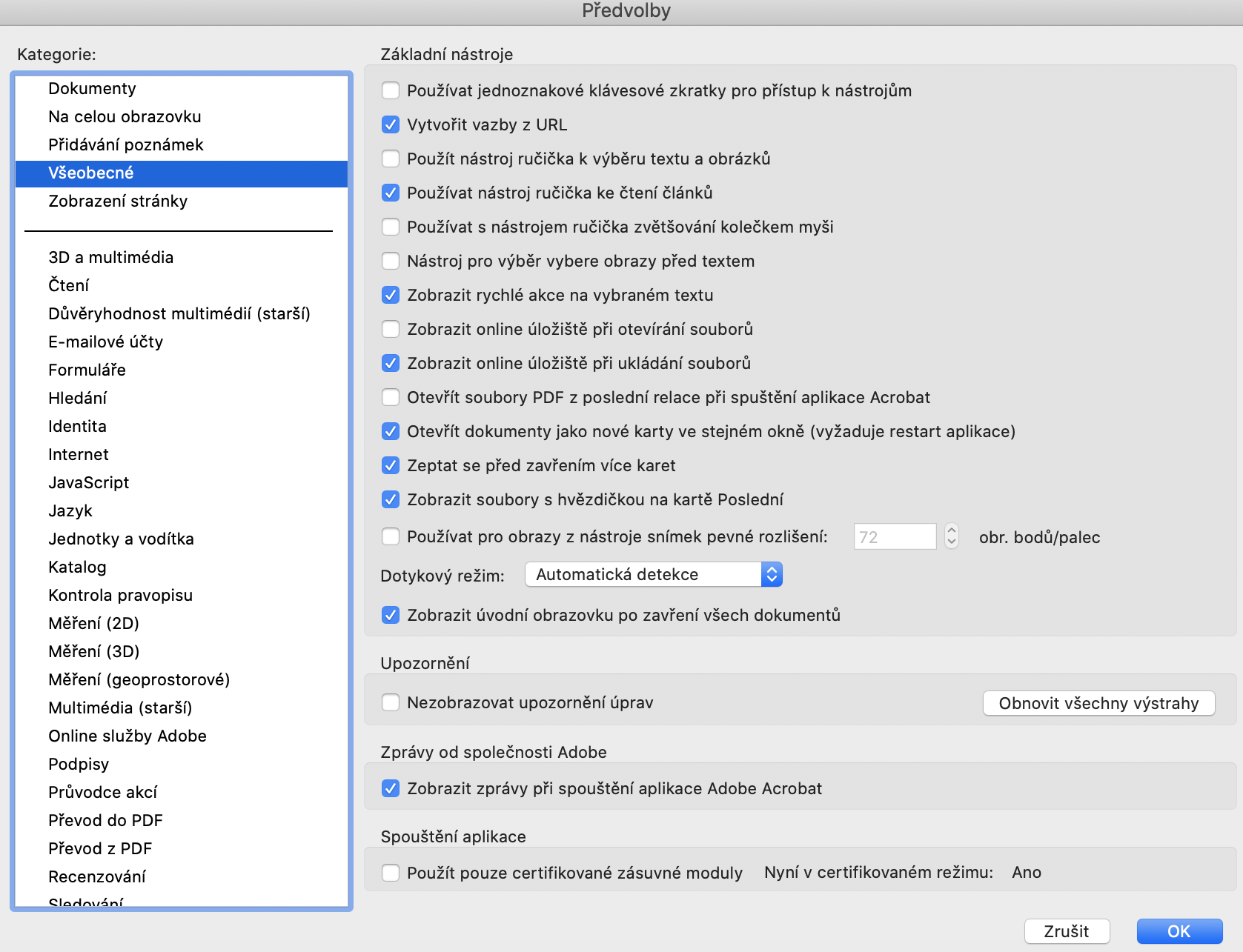
Task: Confirm preferences with the OK button
Action: click(x=1179, y=931)
